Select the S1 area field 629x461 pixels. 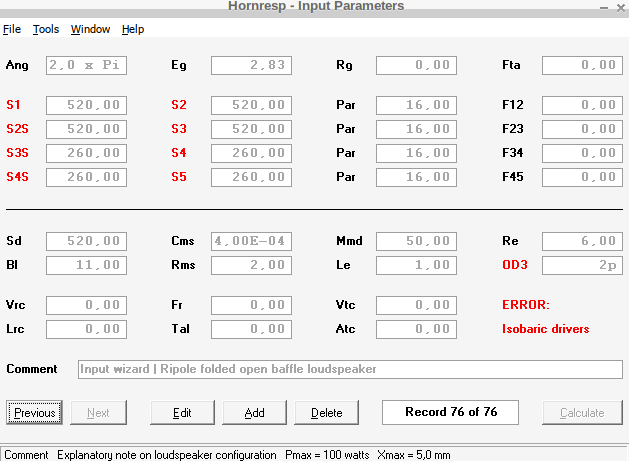point(86,105)
